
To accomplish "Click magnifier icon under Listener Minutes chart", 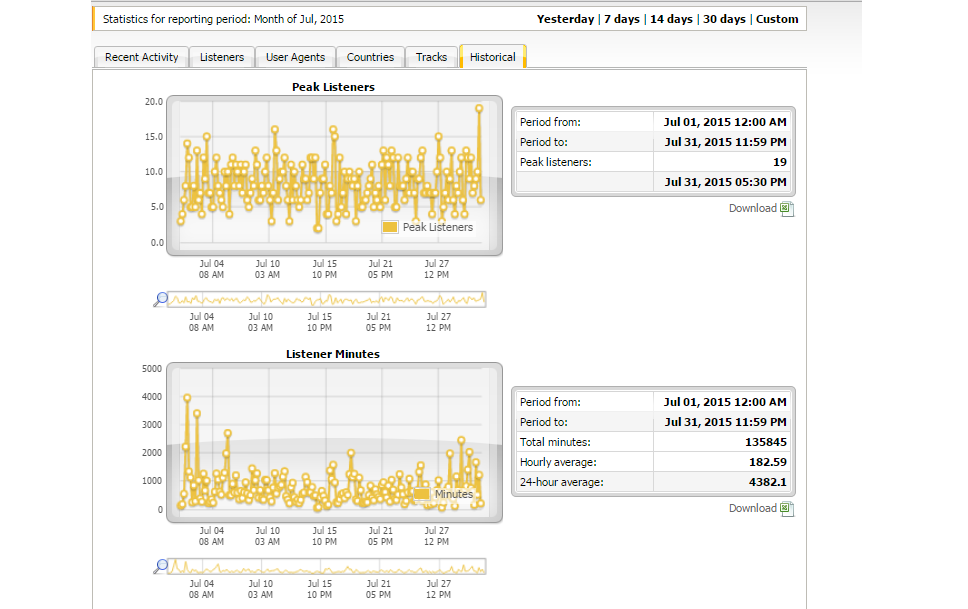I will point(161,566).
